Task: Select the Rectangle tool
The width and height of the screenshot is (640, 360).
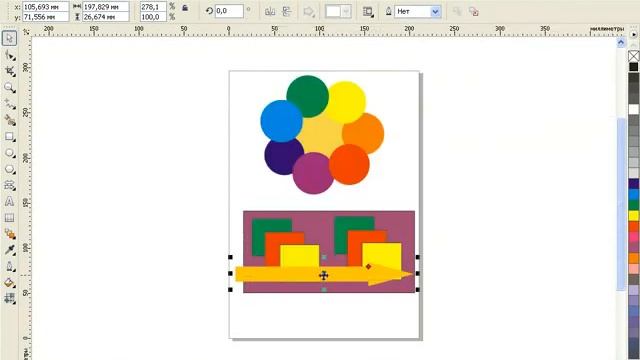Action: tap(9, 137)
